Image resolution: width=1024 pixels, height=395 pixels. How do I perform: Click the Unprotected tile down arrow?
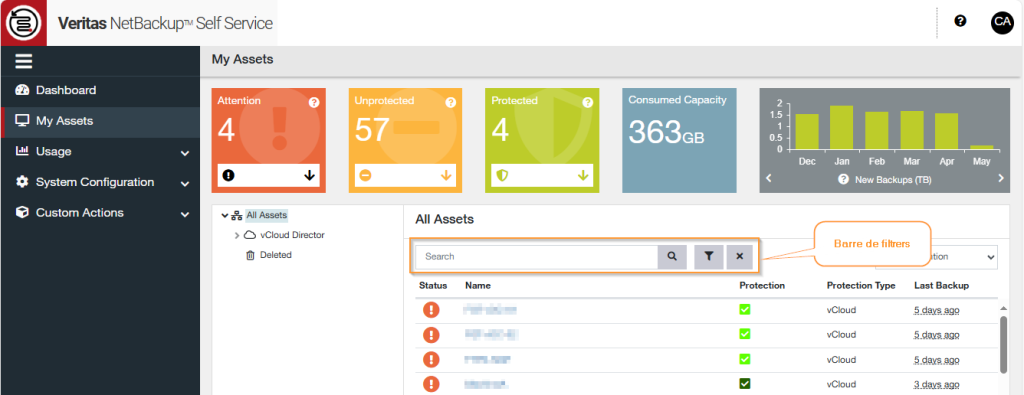point(447,175)
